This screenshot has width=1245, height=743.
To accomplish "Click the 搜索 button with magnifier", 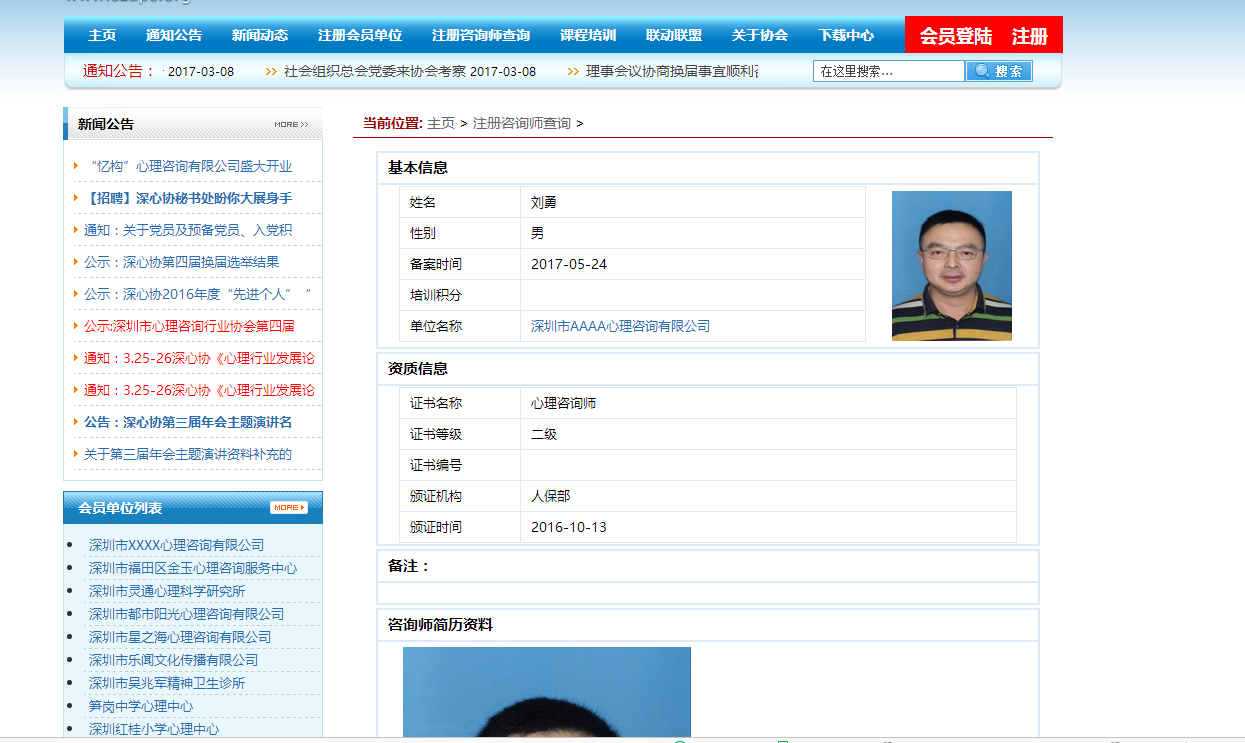I will tap(999, 71).
